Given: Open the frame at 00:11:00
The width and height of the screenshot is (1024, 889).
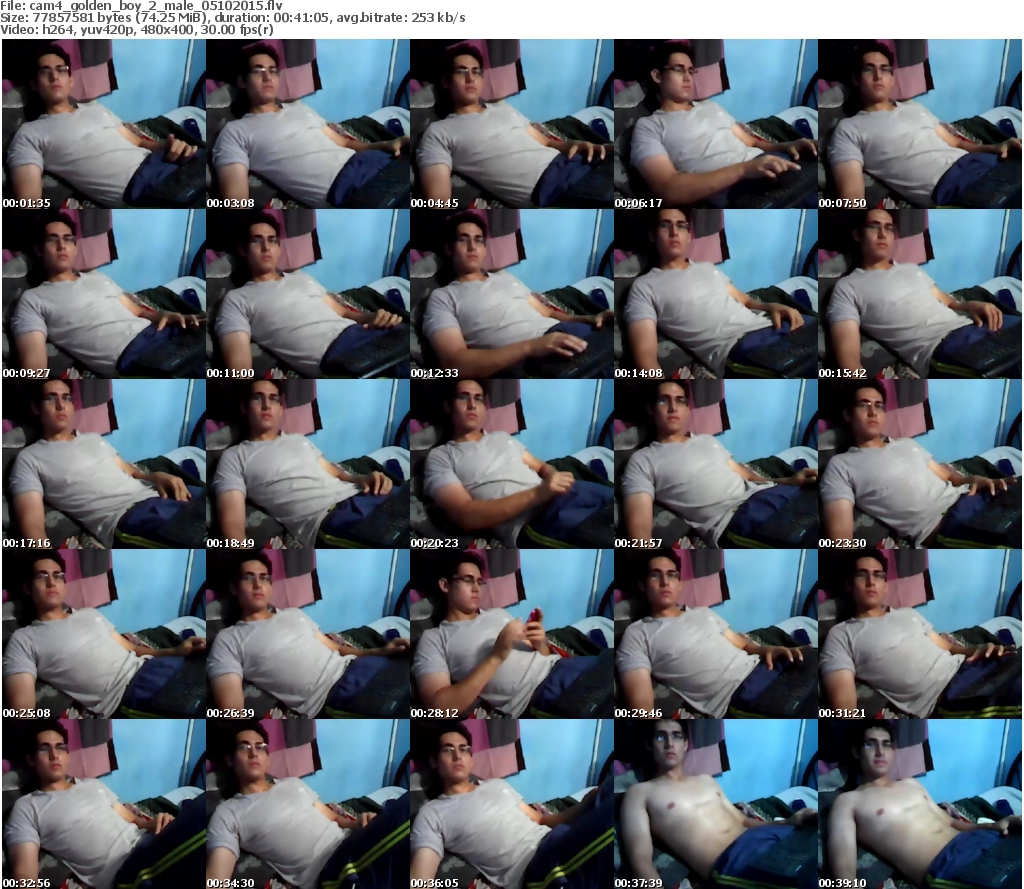Looking at the screenshot, I should coord(308,294).
